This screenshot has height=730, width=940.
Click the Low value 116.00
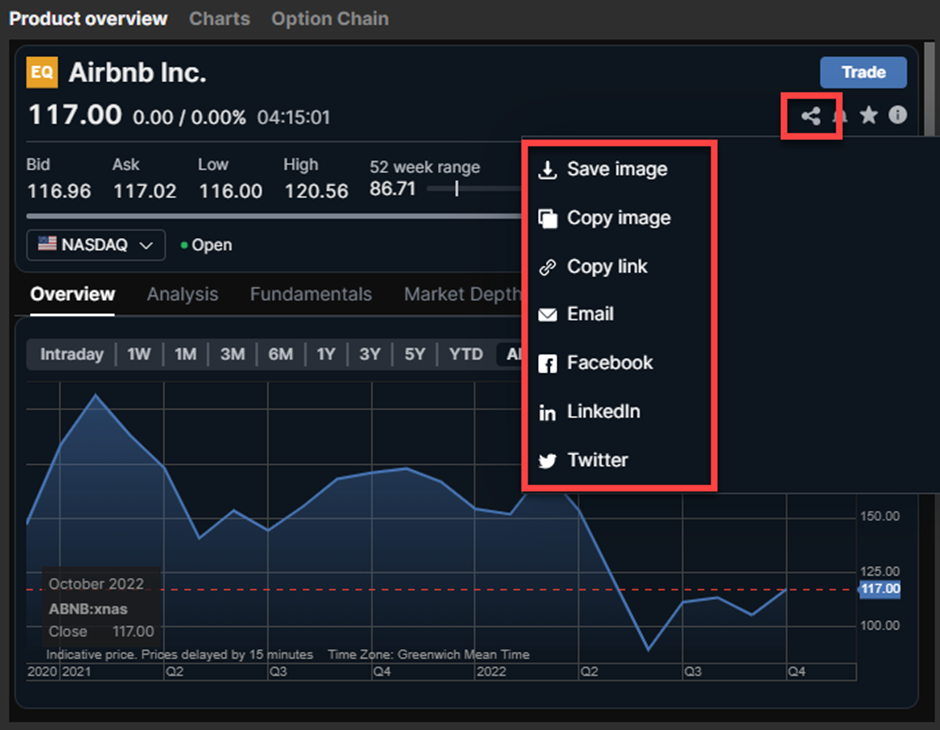coord(230,191)
